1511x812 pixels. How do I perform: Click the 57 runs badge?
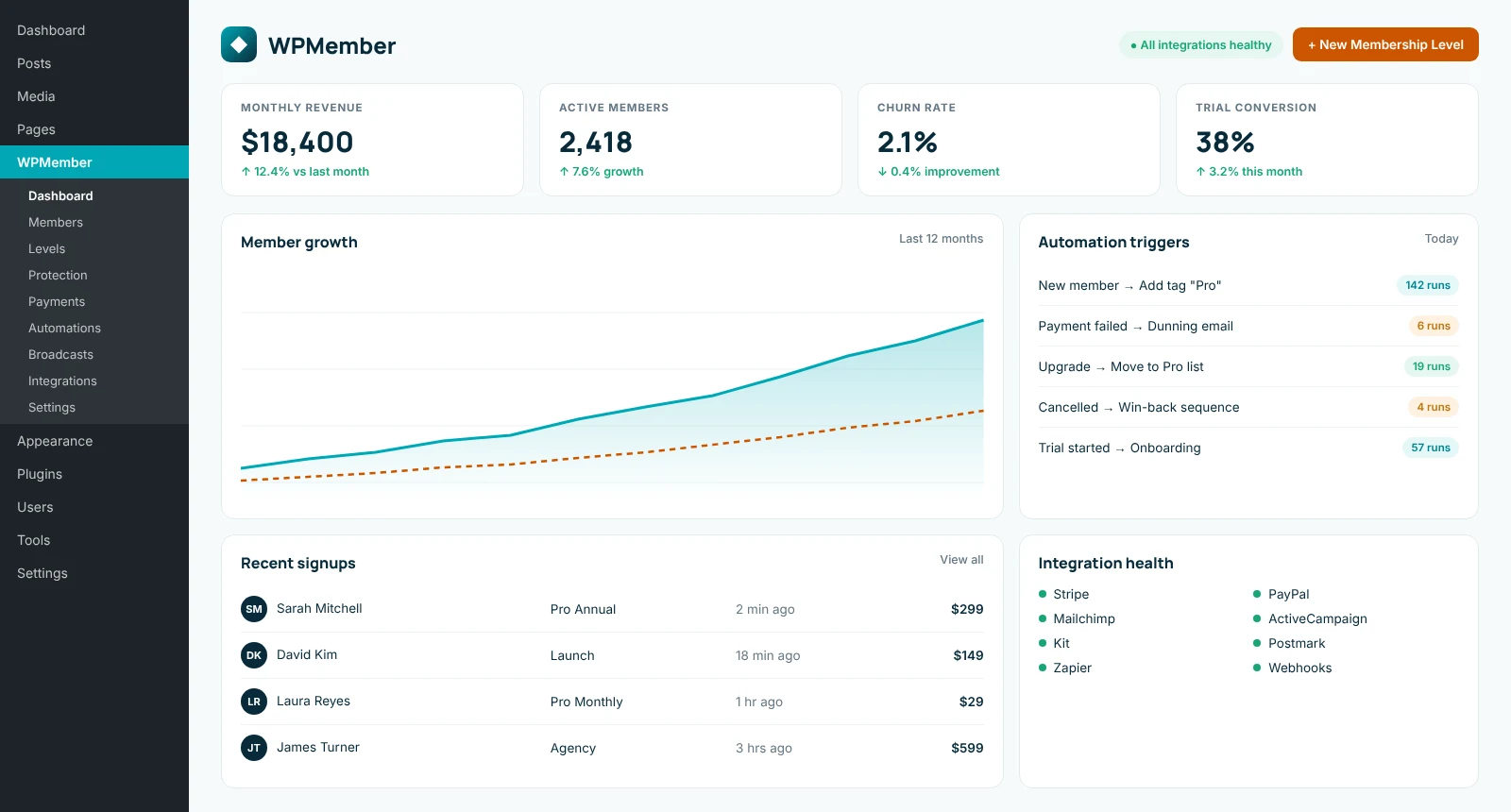pyautogui.click(x=1431, y=448)
